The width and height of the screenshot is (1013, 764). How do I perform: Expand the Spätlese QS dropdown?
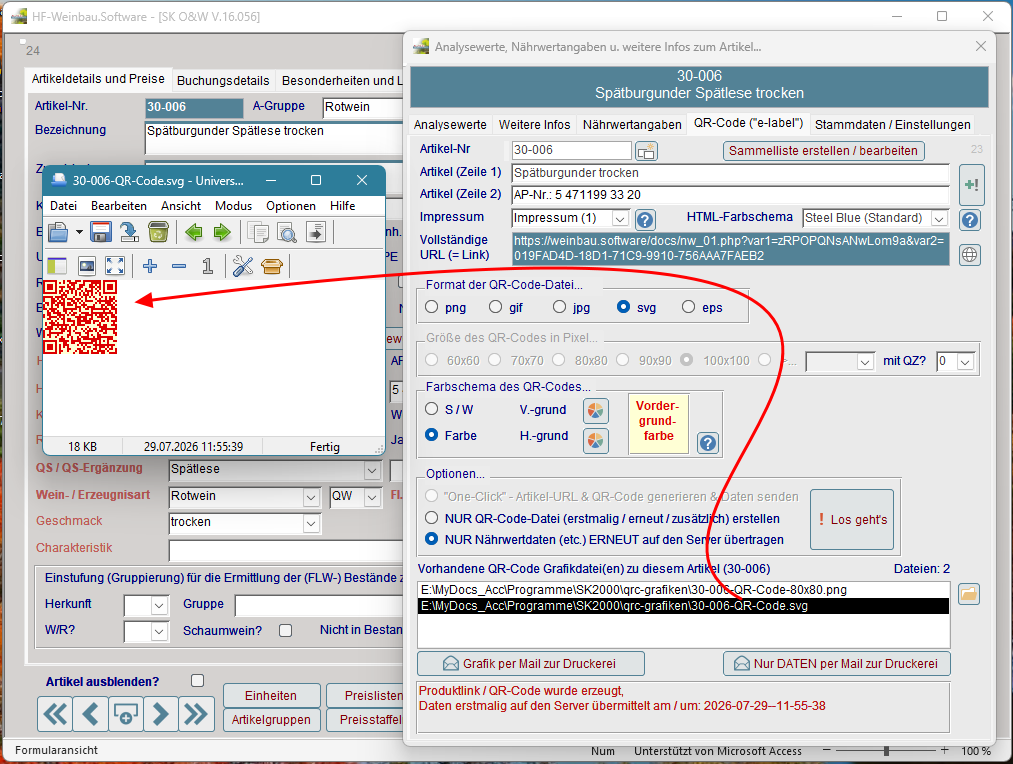pyautogui.click(x=372, y=470)
